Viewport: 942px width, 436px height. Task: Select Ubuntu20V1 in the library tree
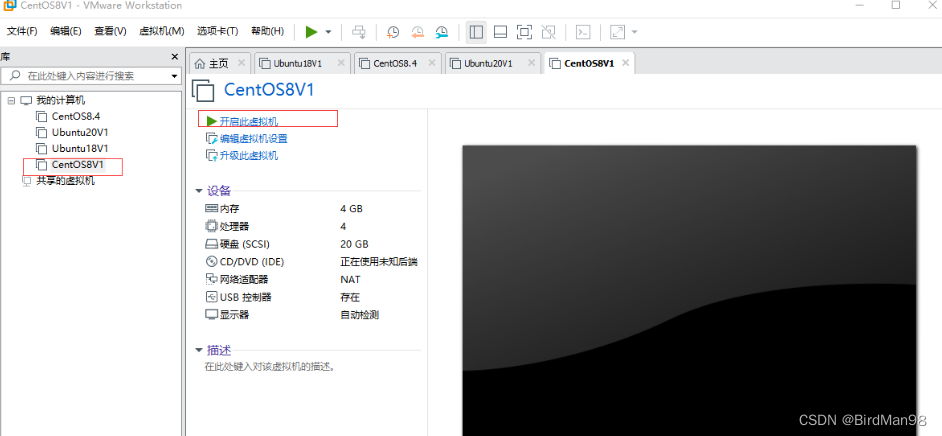click(x=80, y=132)
